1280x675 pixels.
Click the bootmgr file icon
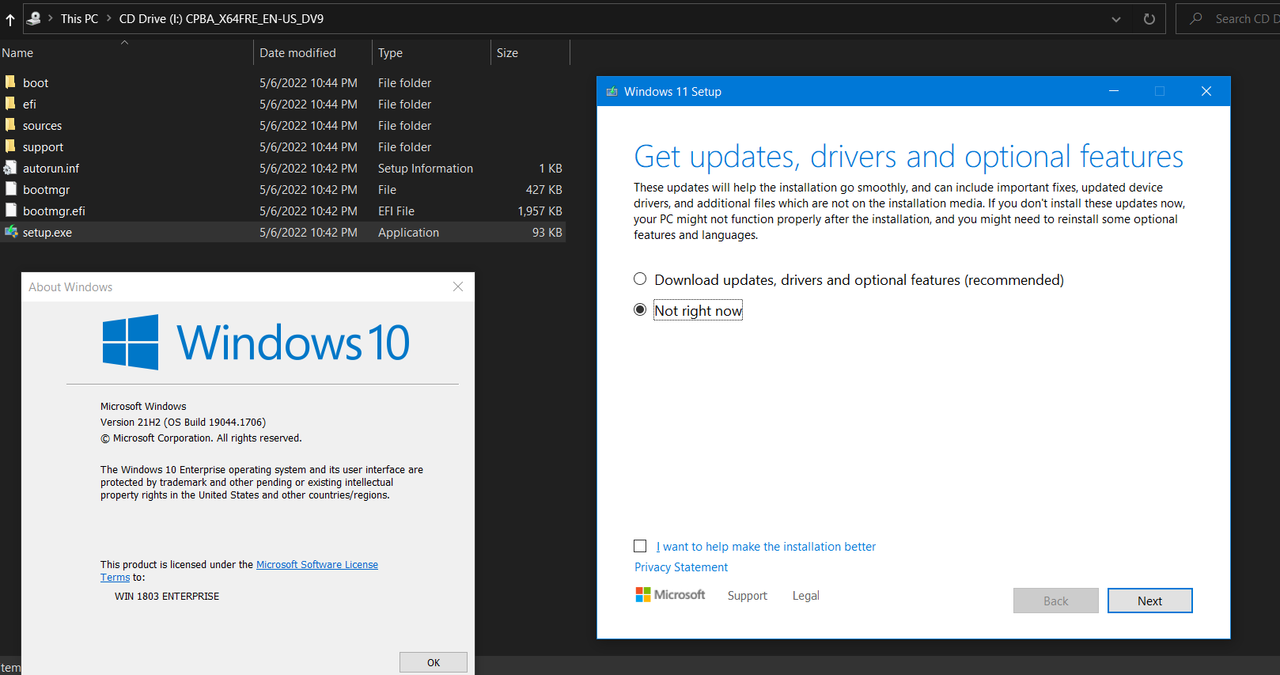[x=11, y=189]
